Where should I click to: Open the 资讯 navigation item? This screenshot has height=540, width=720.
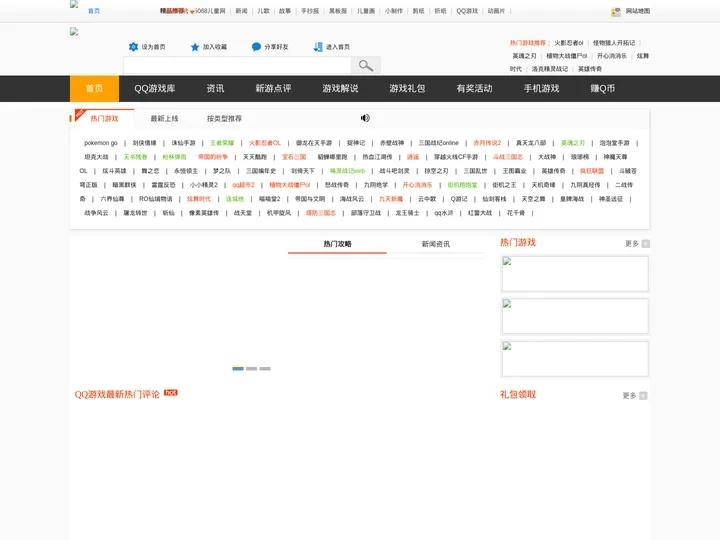(x=215, y=89)
